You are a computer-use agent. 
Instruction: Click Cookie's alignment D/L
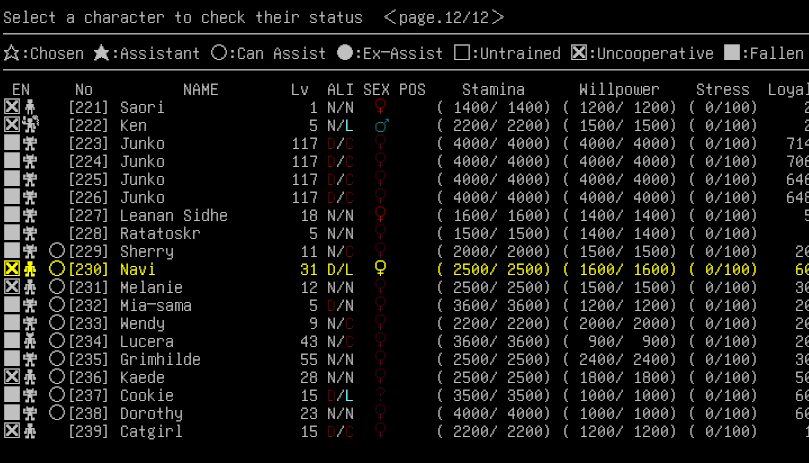click(340, 395)
